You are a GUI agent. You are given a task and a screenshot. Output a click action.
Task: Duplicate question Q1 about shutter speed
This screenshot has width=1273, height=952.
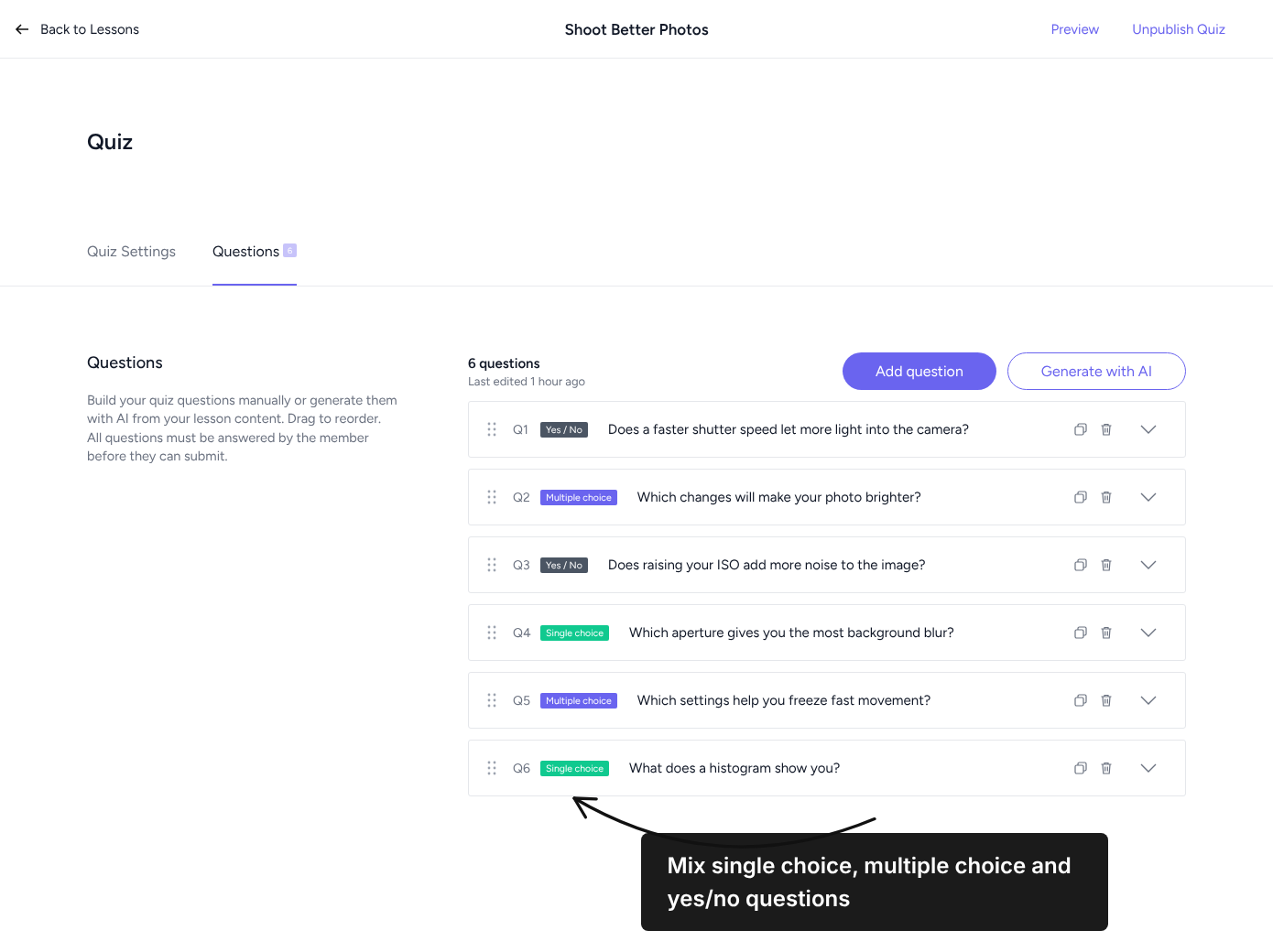pos(1081,429)
